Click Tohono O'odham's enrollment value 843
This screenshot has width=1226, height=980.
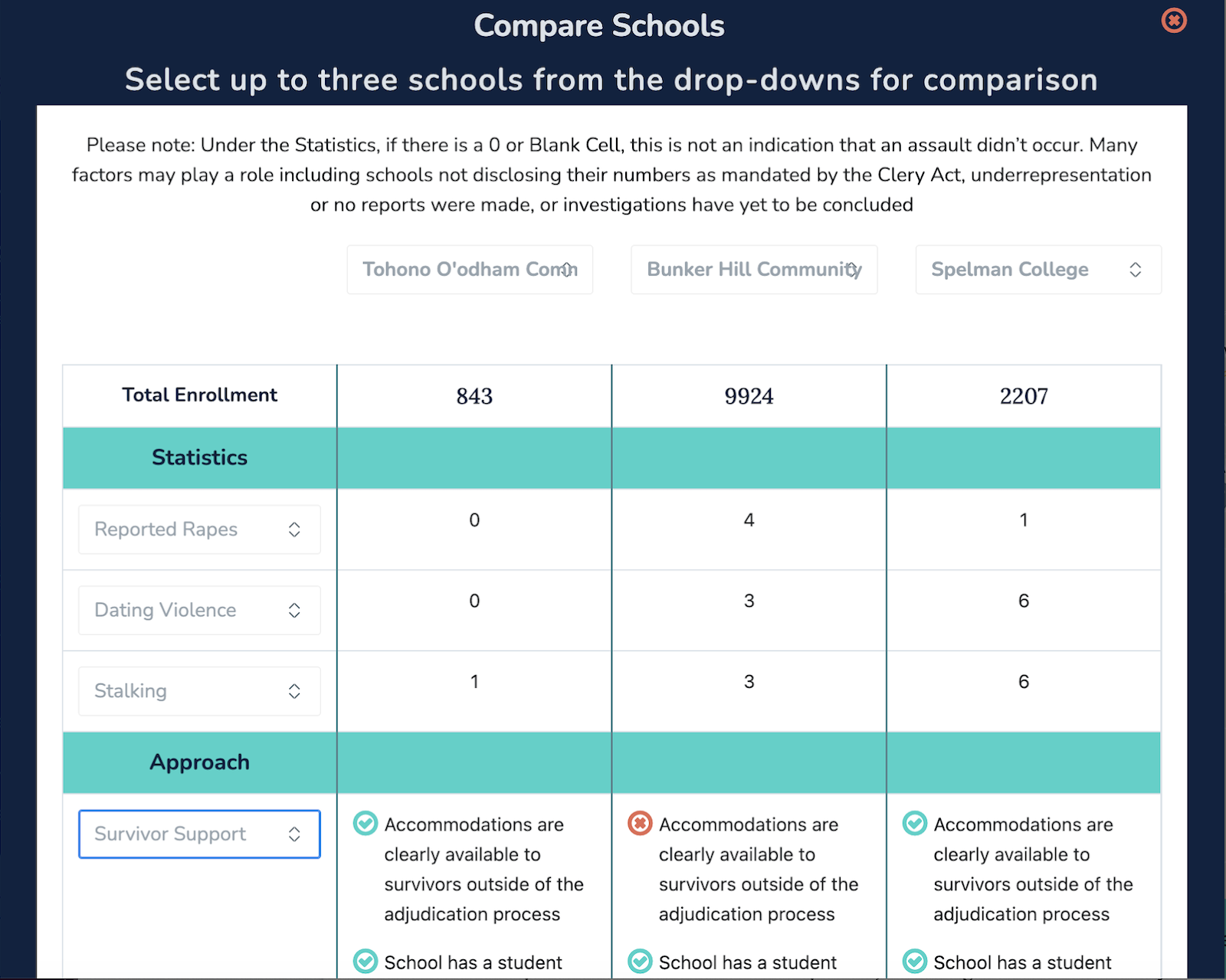474,396
